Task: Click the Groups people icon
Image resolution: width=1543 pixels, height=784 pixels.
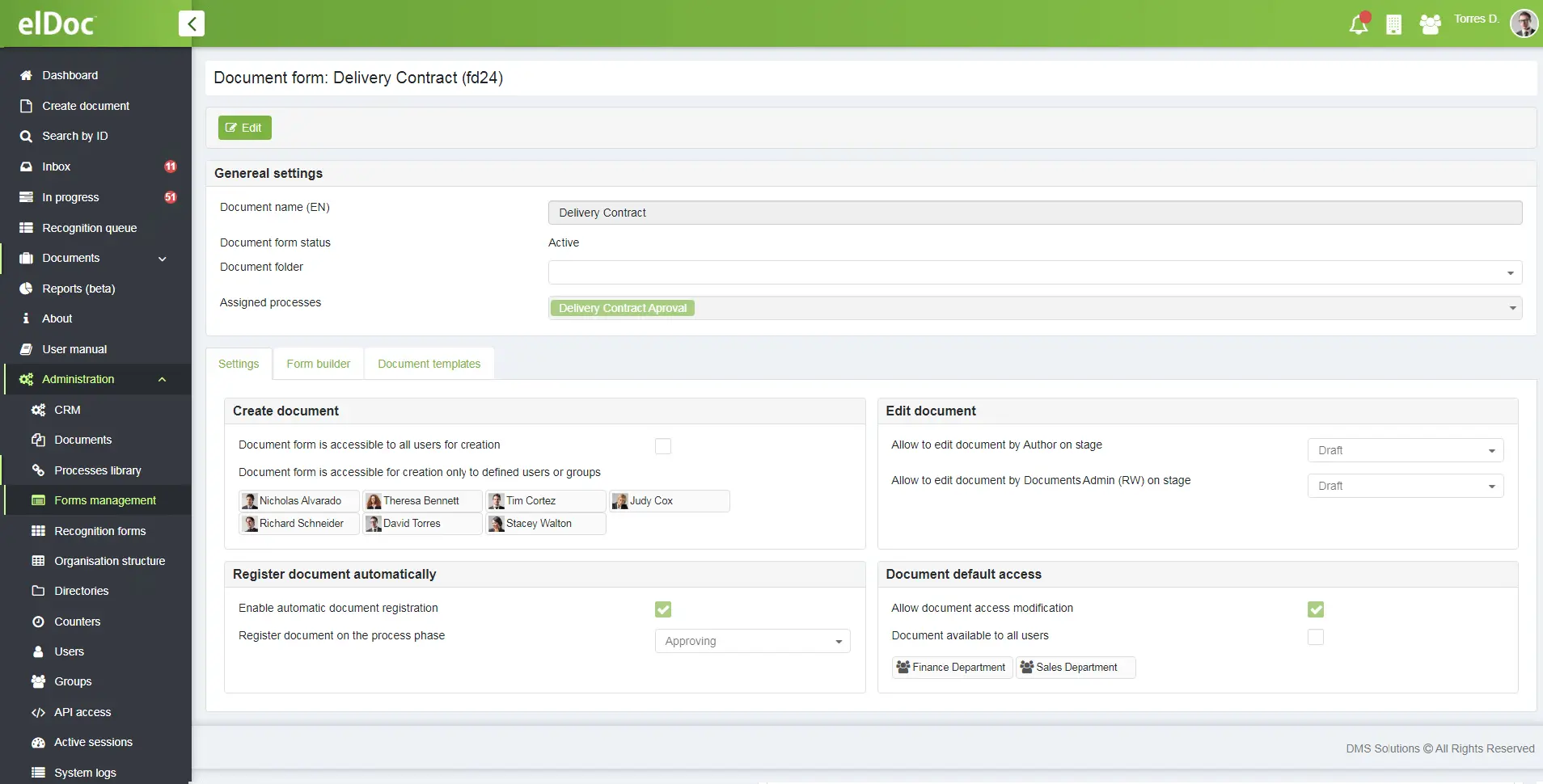Action: pyautogui.click(x=38, y=681)
